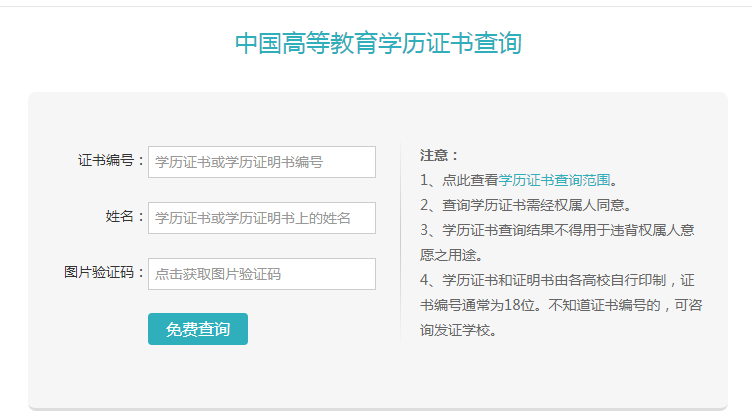Click note 2 about 权属人同意
Image resolution: width=752 pixels, height=415 pixels.
[526, 205]
